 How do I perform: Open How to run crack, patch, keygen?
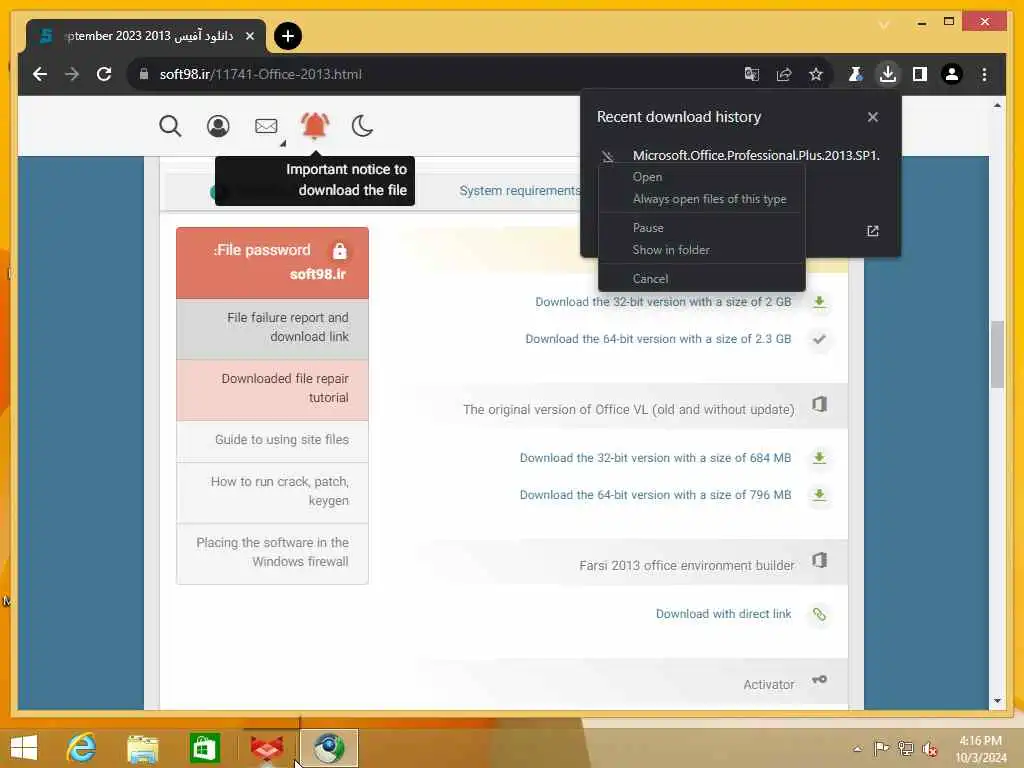[272, 491]
